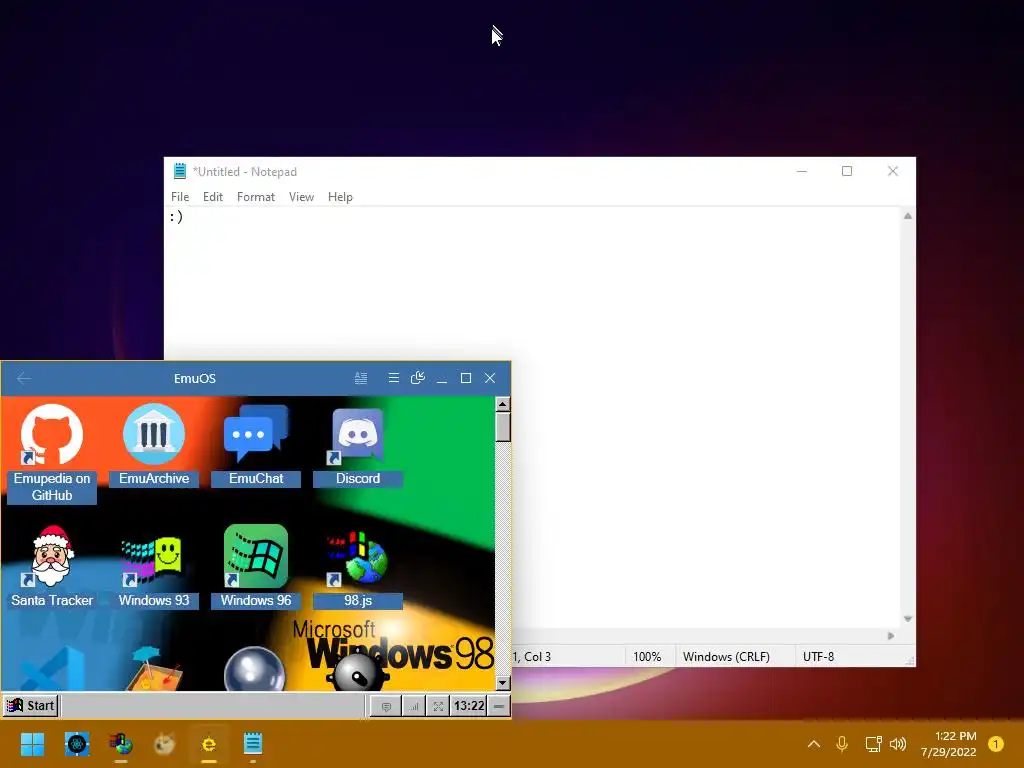Screen dimensions: 1024x768
Task: Maximize the Notepad window
Action: (847, 171)
